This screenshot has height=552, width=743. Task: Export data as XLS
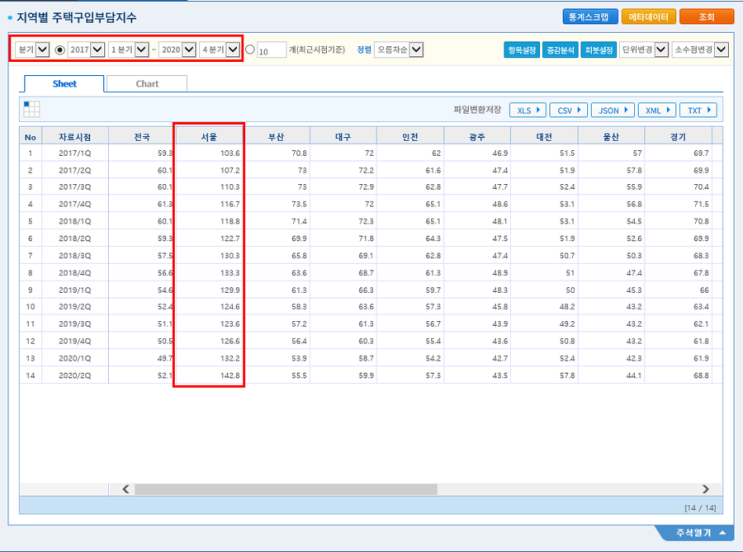pyautogui.click(x=528, y=110)
